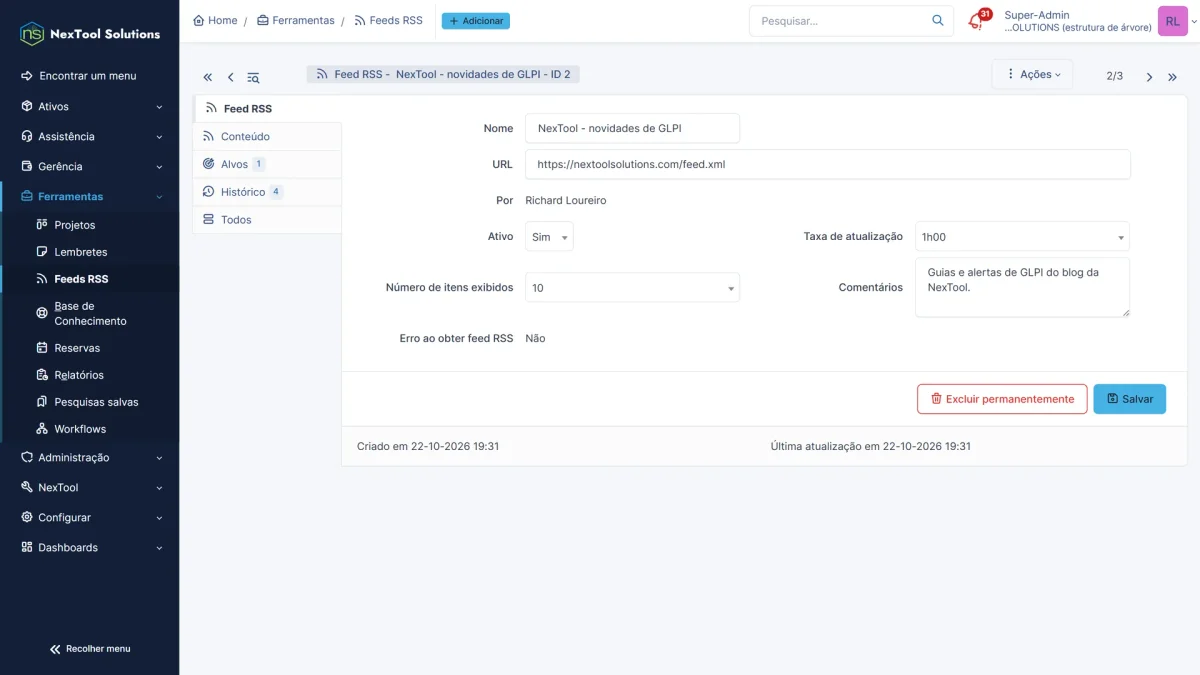Open Feeds RSS in the sidebar
The height and width of the screenshot is (675, 1200).
tap(90, 279)
